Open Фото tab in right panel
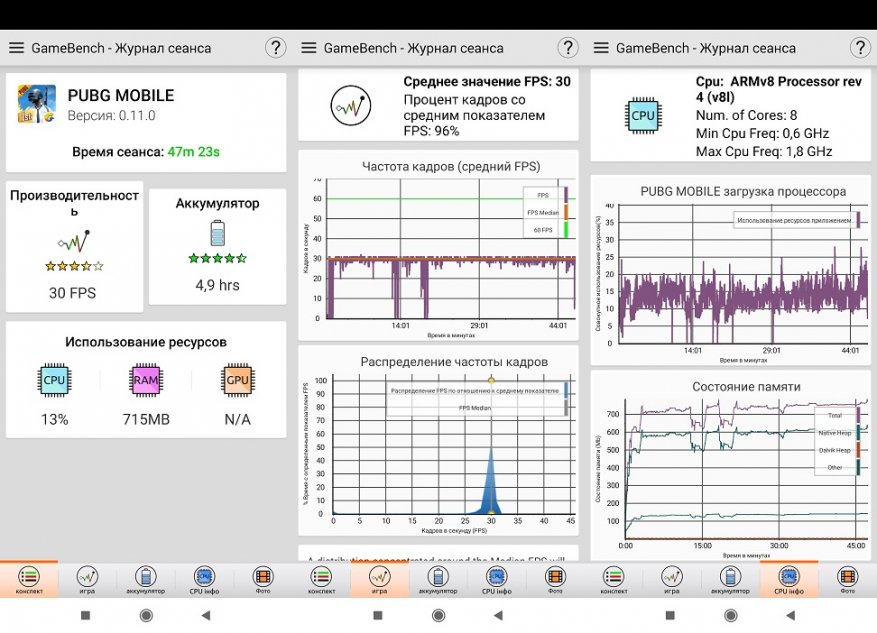Image resolution: width=877 pixels, height=633 pixels. [847, 579]
